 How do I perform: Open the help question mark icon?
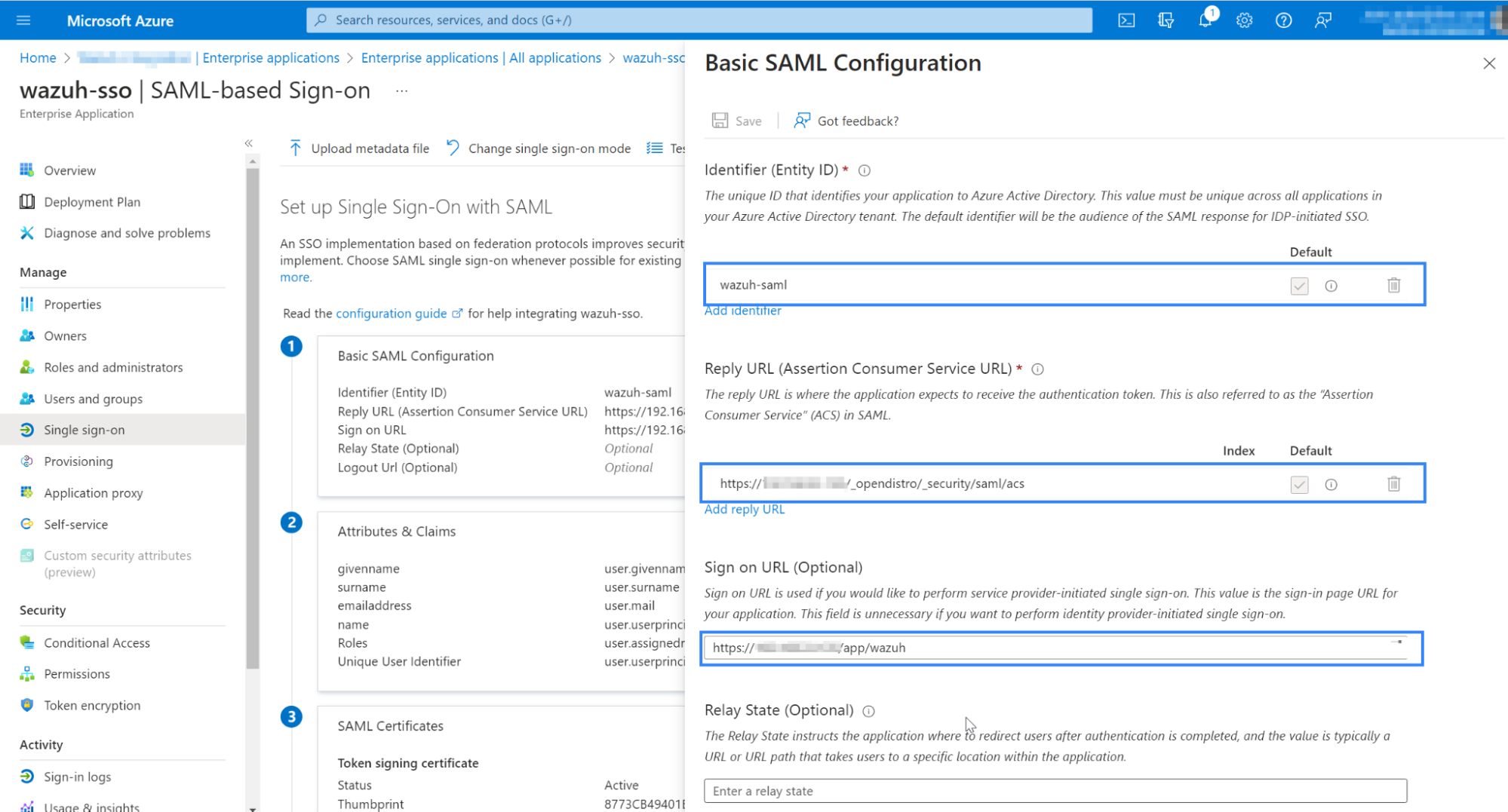pyautogui.click(x=1283, y=20)
